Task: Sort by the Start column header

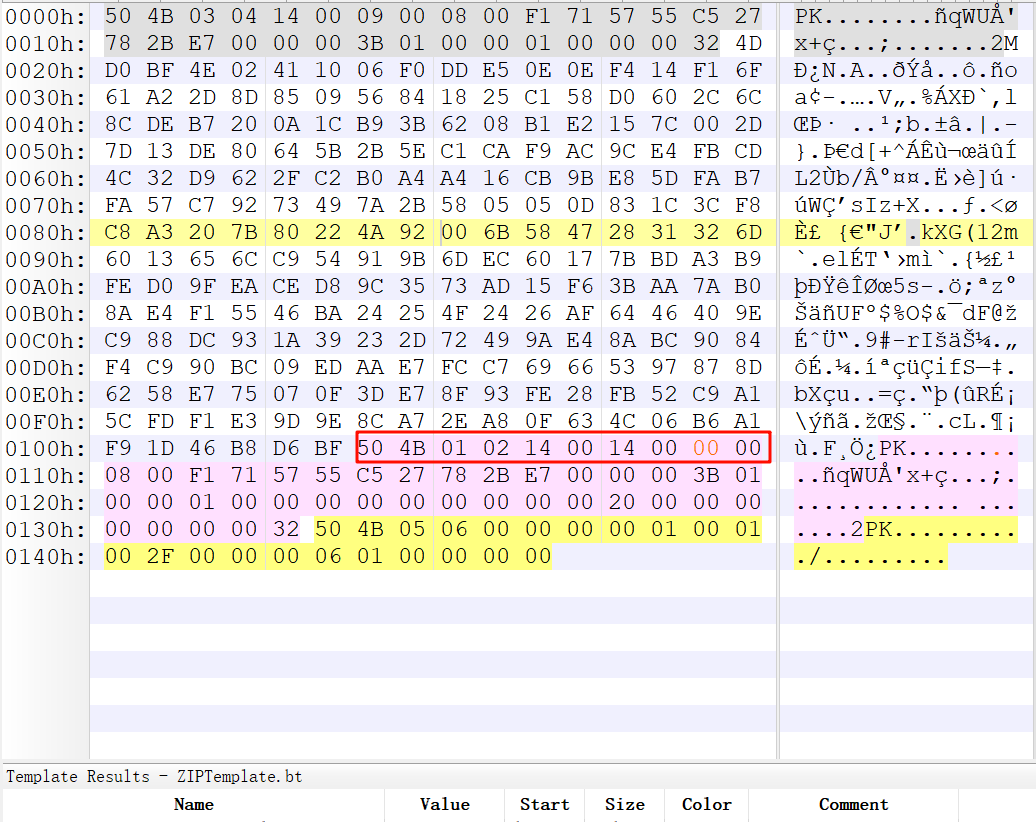Action: click(544, 804)
